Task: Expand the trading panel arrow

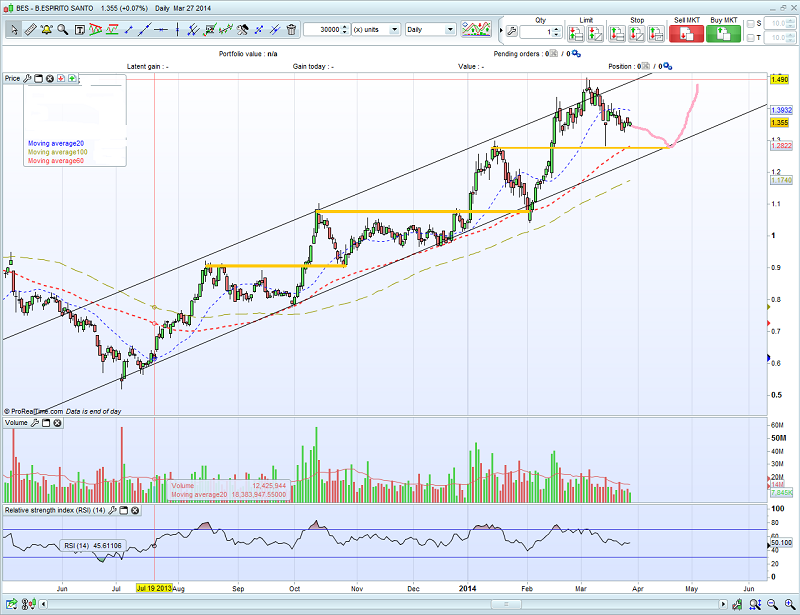Action: [x=501, y=31]
